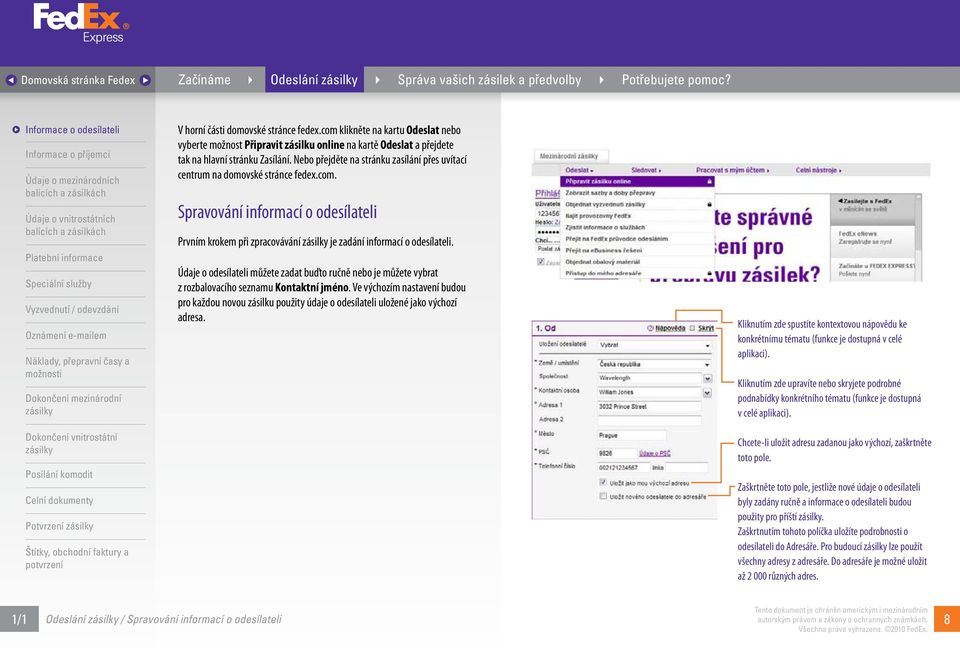Click Nápověda help circle icon

651,328
